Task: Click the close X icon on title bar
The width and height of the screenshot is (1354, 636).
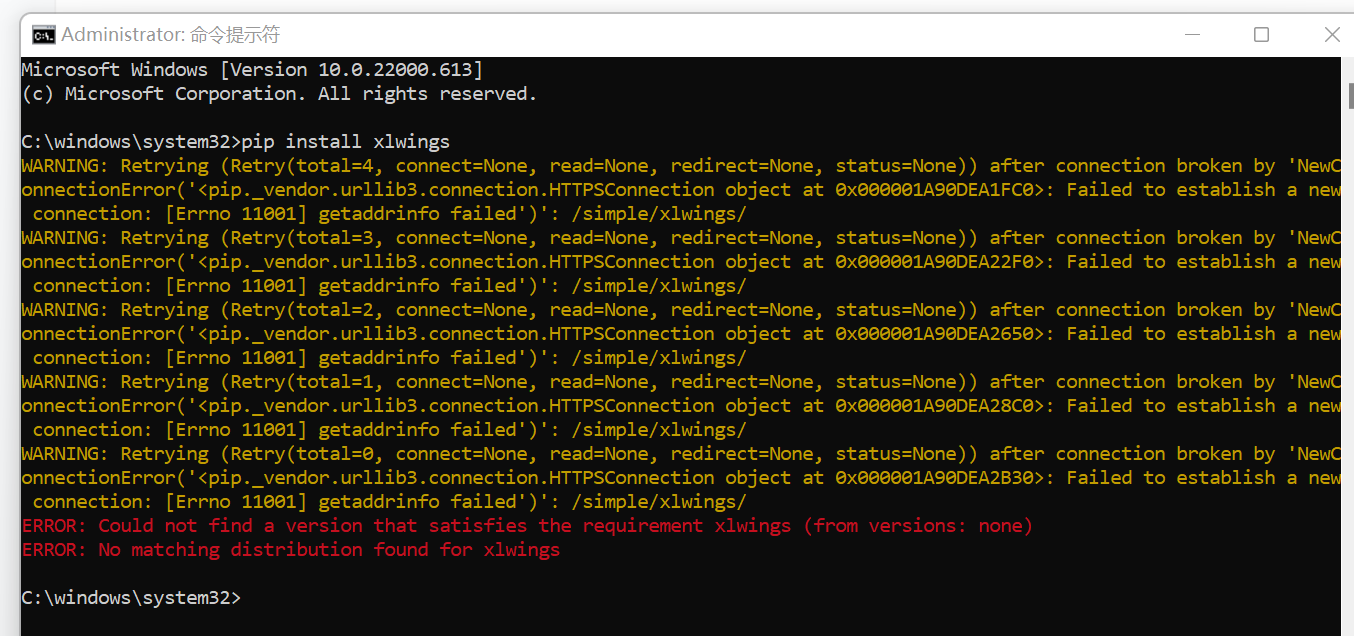Action: point(1332,33)
